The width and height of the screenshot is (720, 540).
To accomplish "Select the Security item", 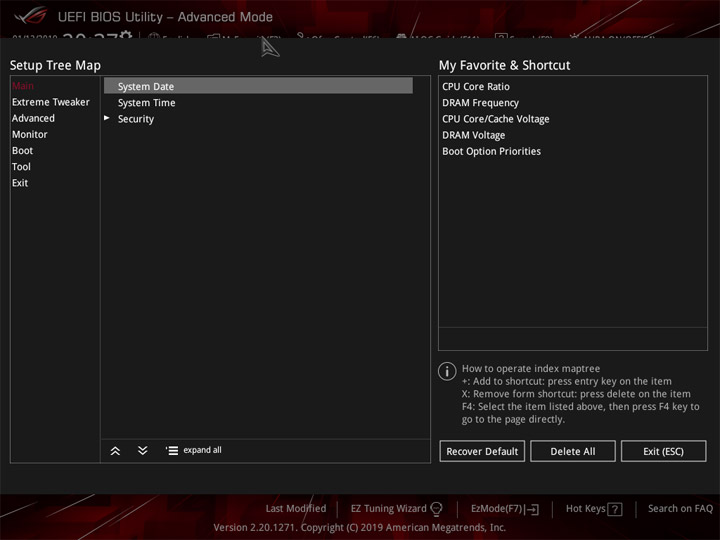I will click(136, 119).
